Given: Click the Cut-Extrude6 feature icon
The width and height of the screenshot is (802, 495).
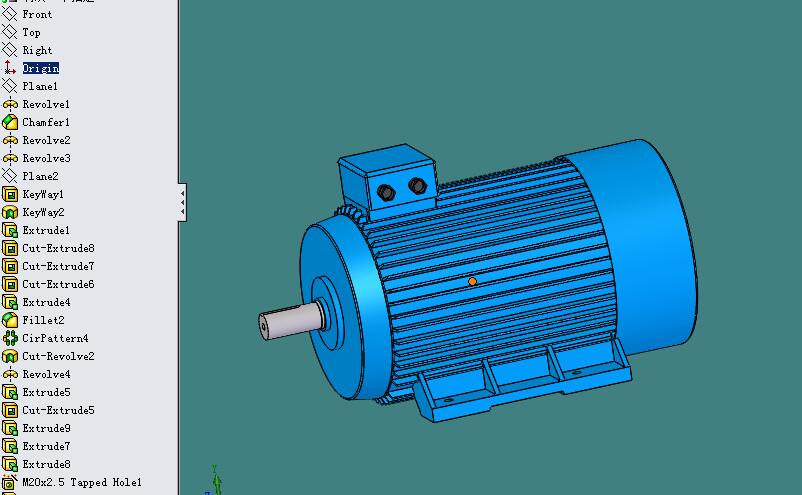Looking at the screenshot, I should coord(10,284).
